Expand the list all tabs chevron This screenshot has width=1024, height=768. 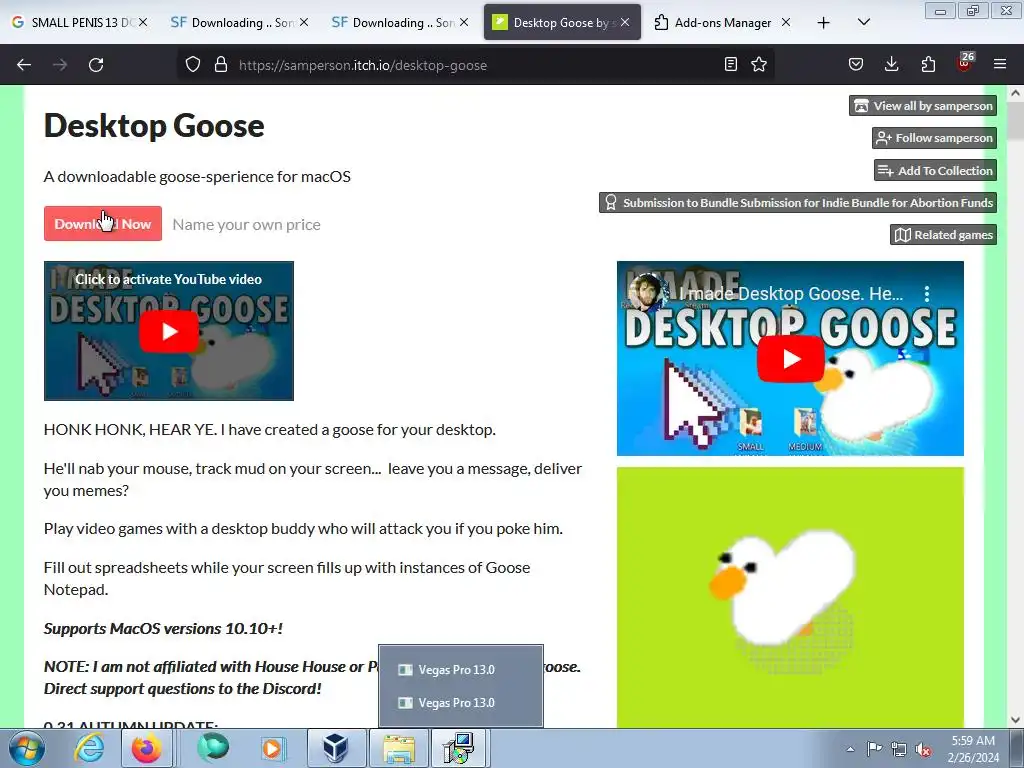coord(864,22)
